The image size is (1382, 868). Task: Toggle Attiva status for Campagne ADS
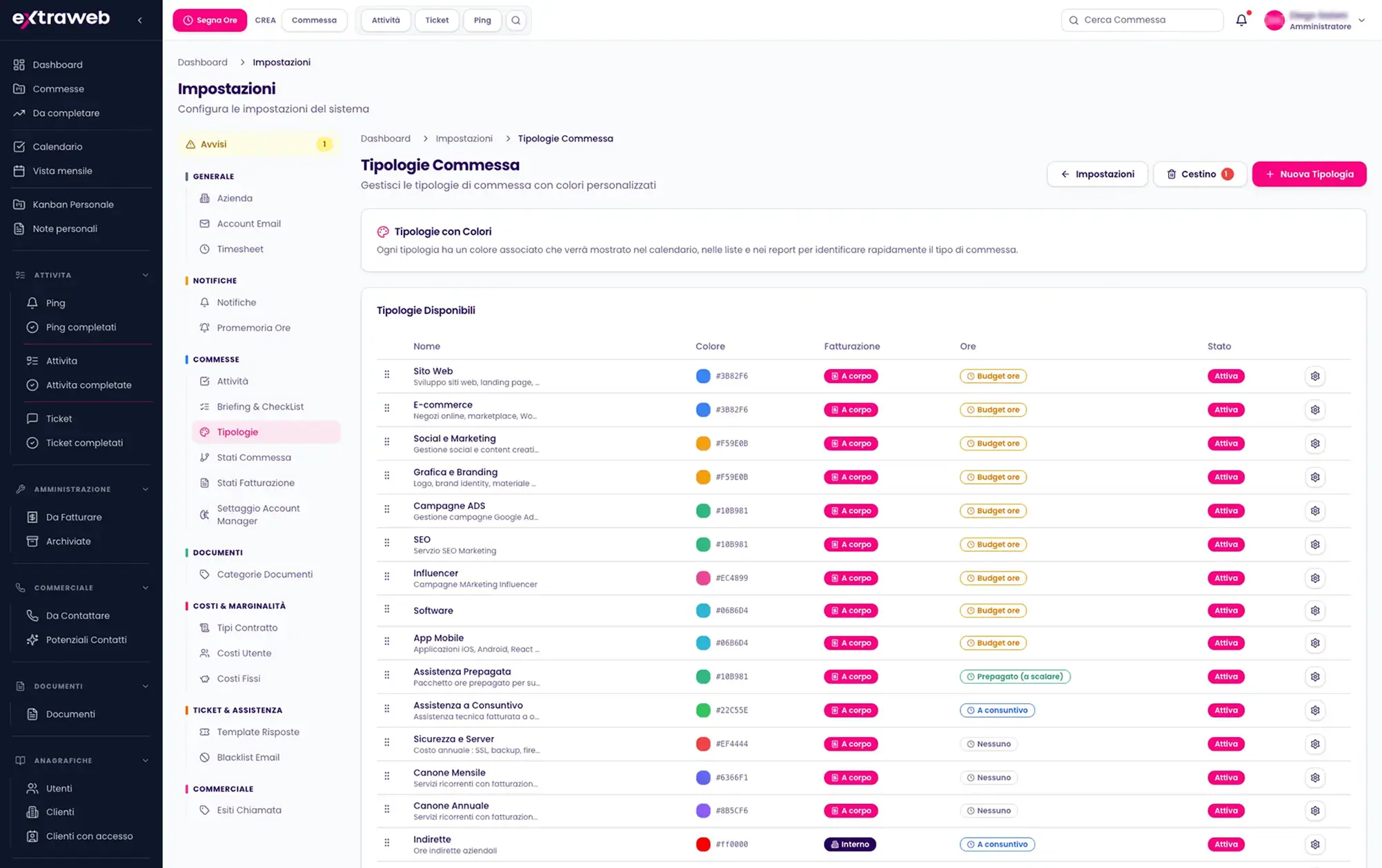coord(1226,511)
